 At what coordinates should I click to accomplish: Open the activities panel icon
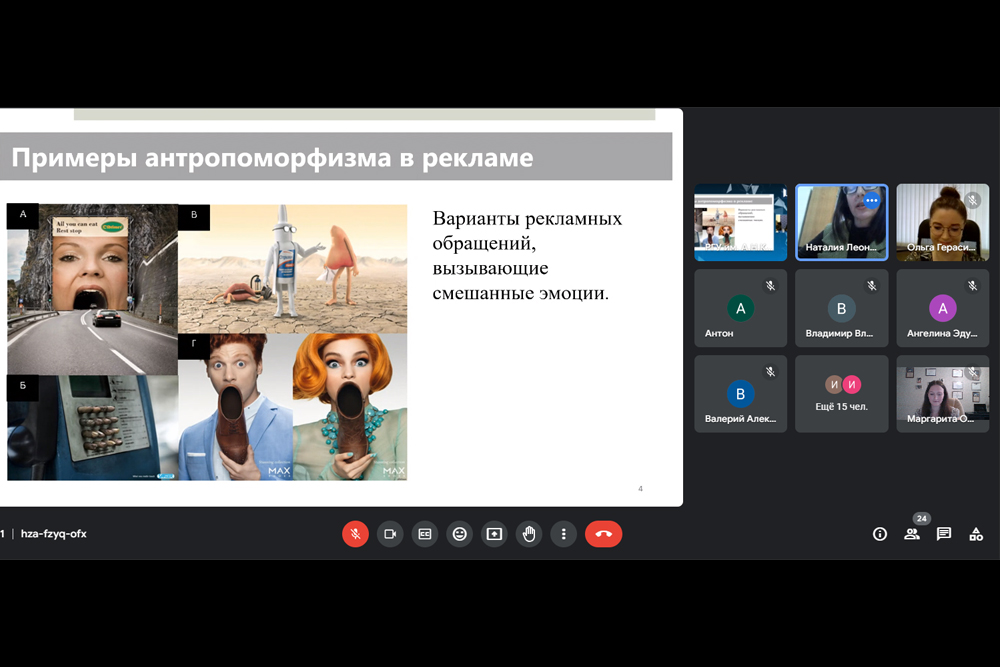(x=976, y=534)
